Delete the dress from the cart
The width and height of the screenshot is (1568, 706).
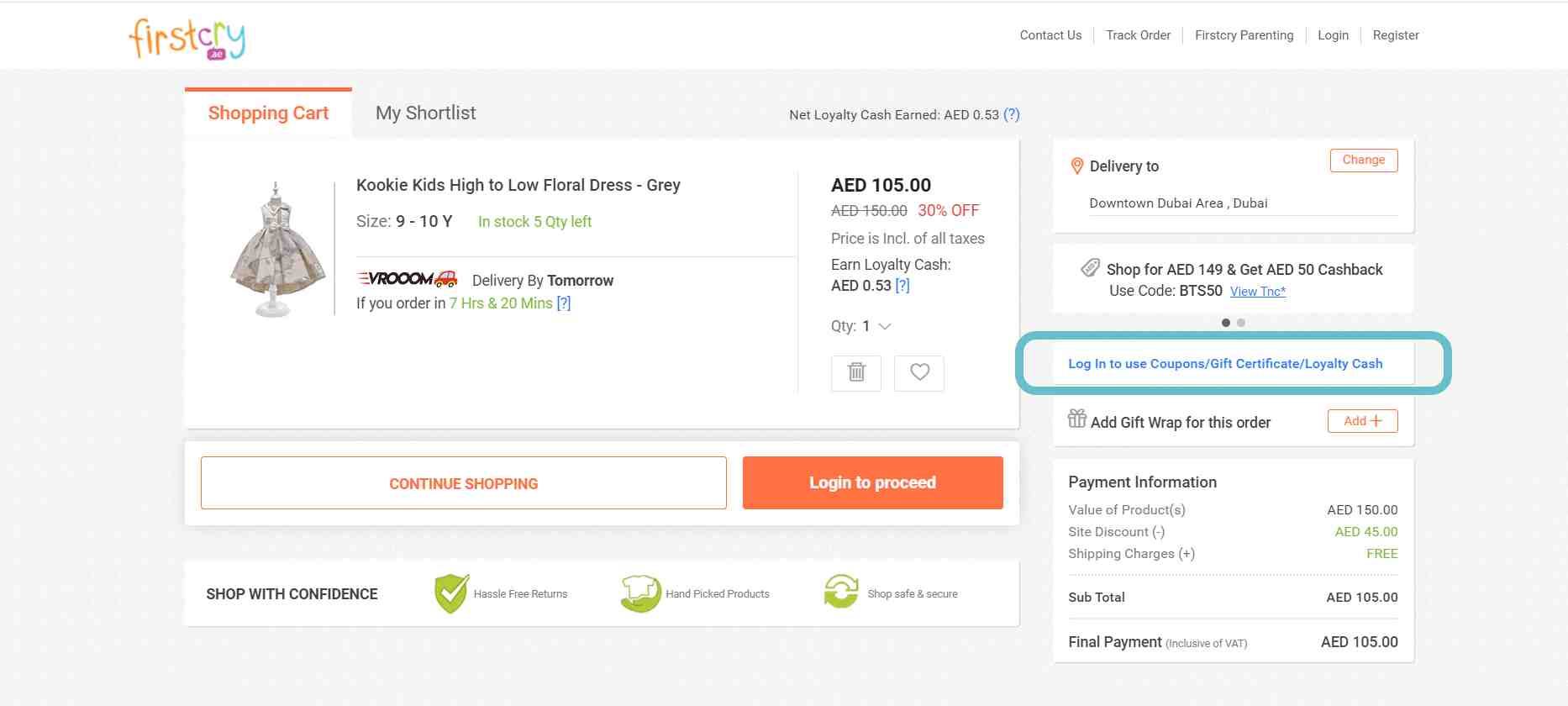(856, 372)
